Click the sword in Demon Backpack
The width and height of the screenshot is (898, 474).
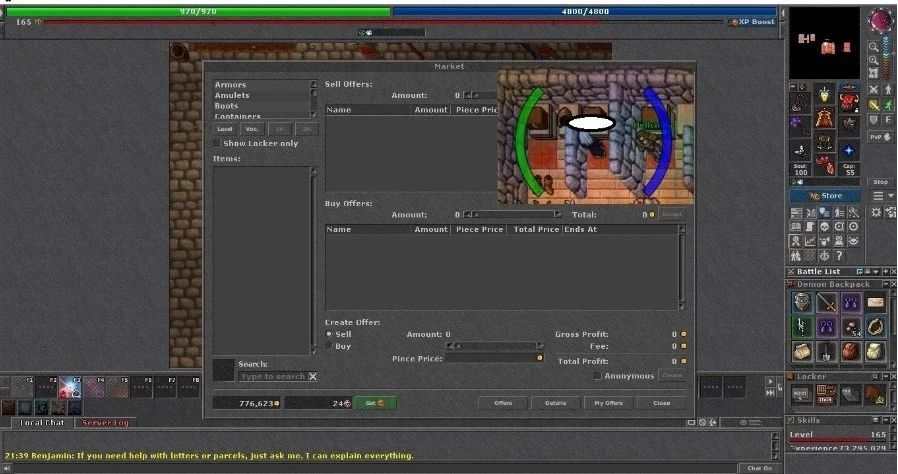click(x=826, y=302)
